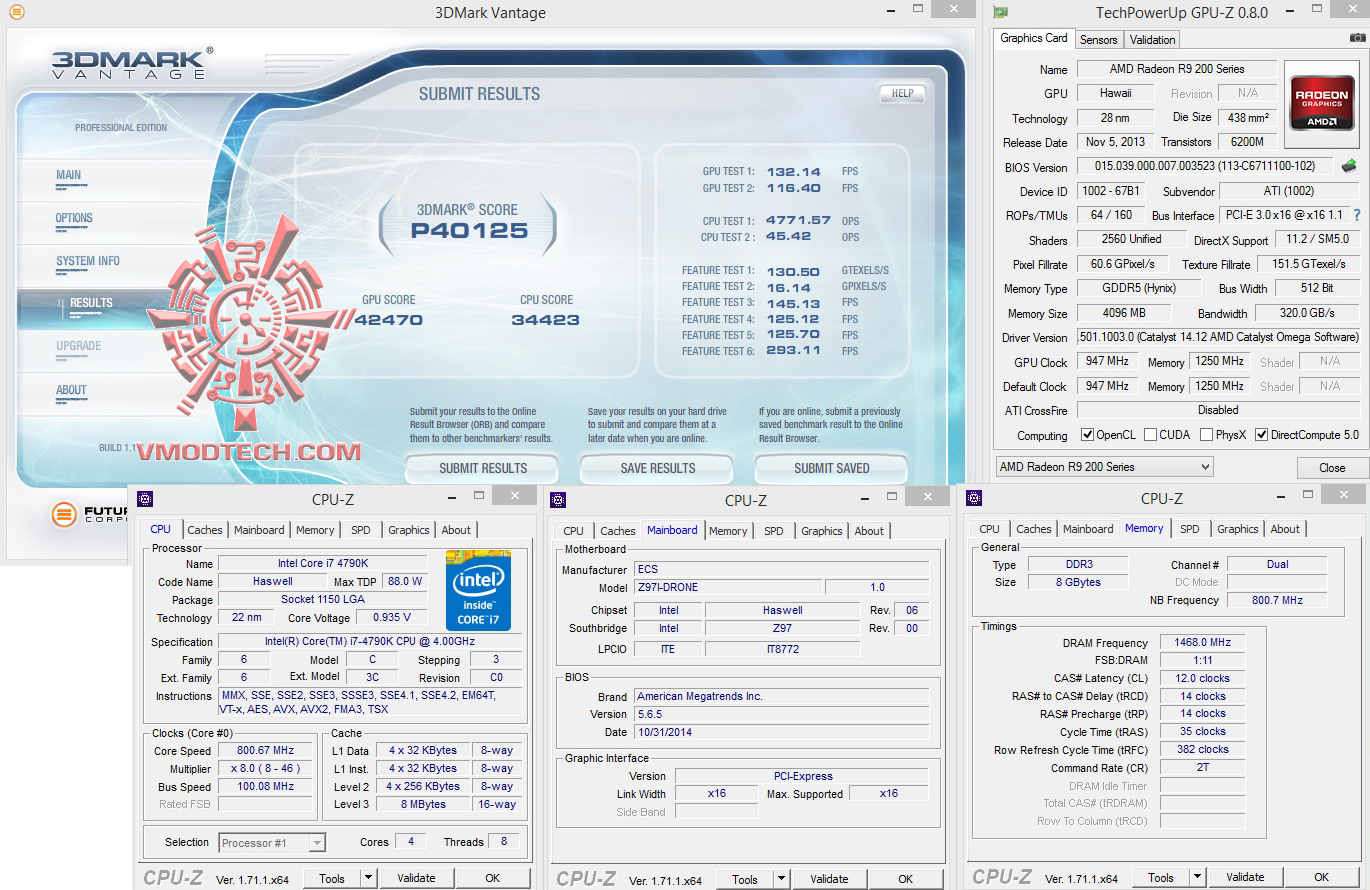The width and height of the screenshot is (1370, 890).
Task: Click the 3DMark Vantage title bar icon
Action: pyautogui.click(x=17, y=13)
